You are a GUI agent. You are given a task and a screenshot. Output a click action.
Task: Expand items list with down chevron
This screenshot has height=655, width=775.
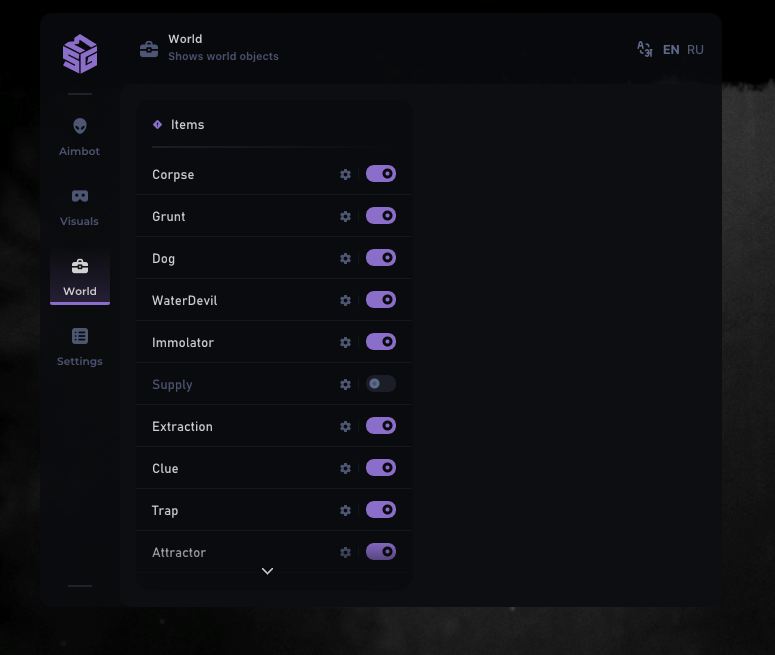(267, 571)
